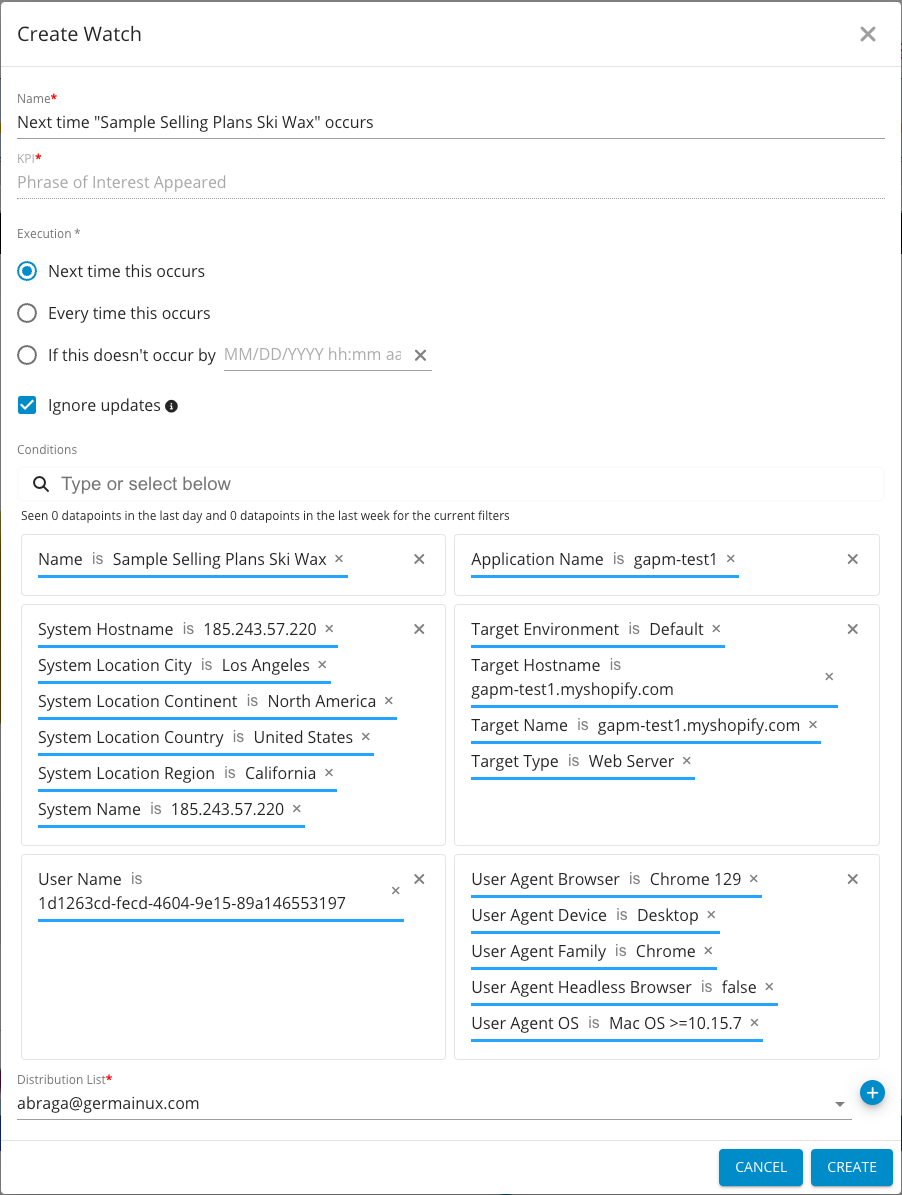
Task: Delete the System Hostname condition group
Action: (419, 629)
